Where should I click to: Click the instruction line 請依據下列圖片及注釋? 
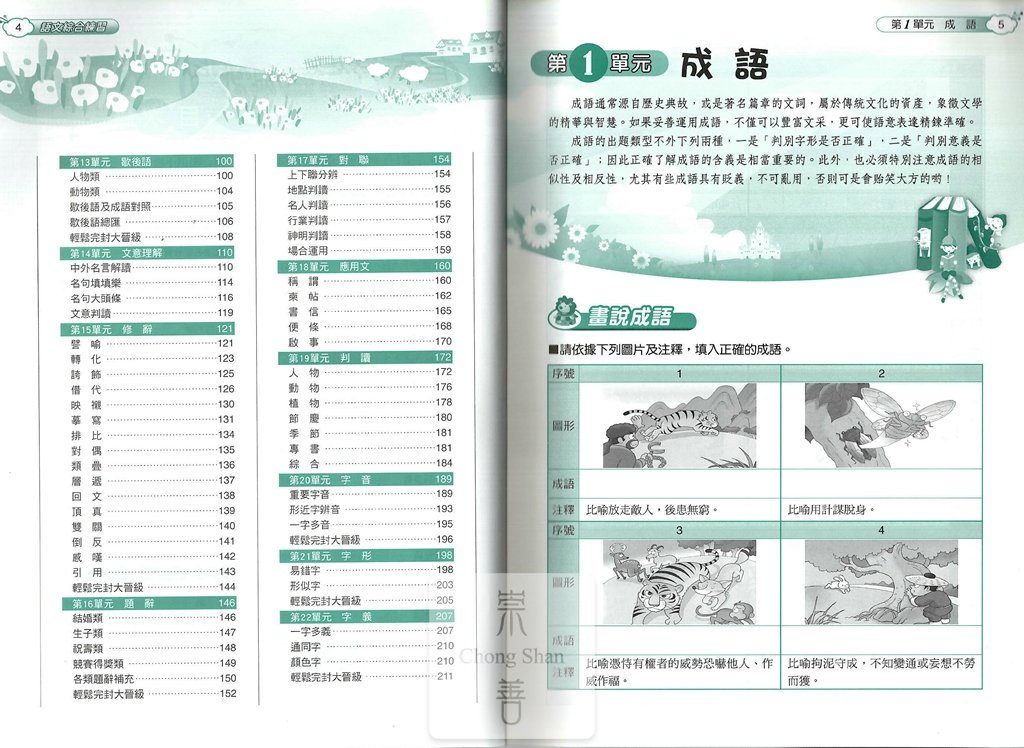click(670, 350)
